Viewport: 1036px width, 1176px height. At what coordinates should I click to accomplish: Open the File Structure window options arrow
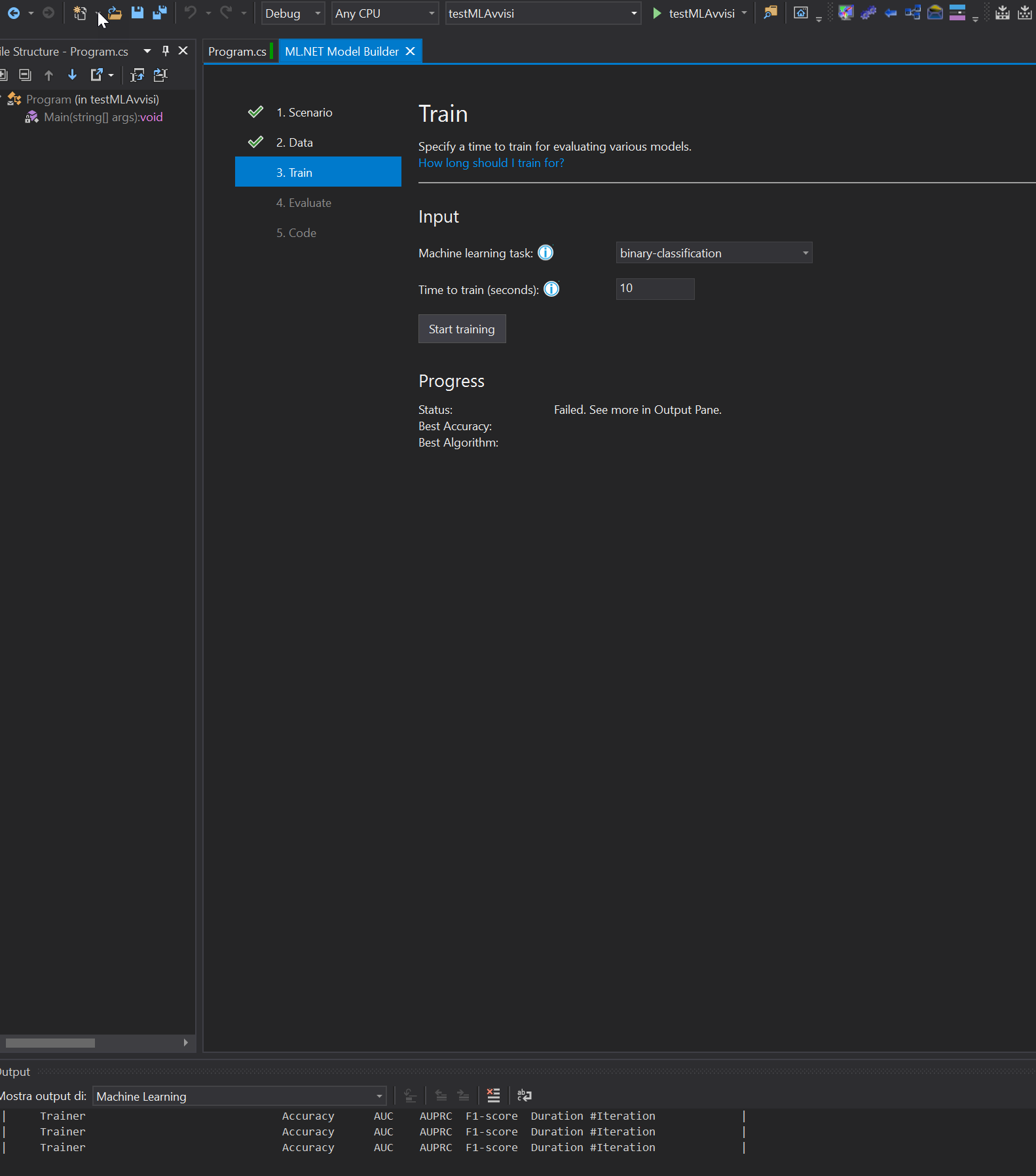[x=147, y=51]
